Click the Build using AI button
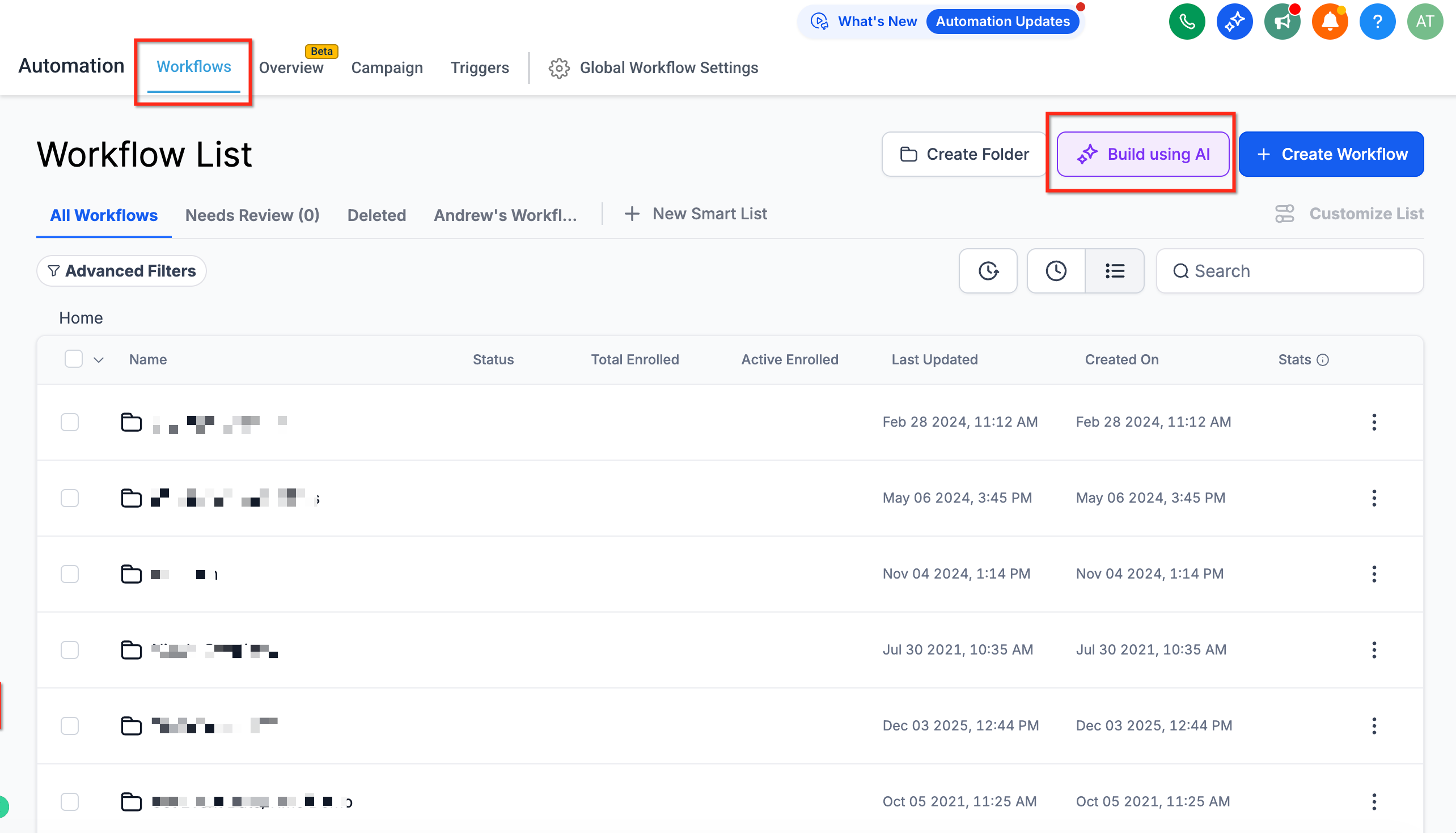 pos(1142,154)
